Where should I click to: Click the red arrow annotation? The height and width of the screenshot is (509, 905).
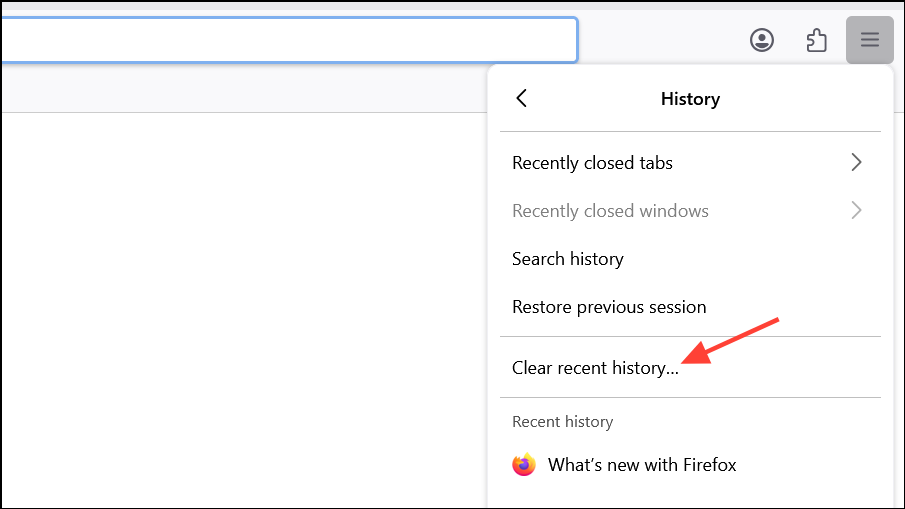735,340
